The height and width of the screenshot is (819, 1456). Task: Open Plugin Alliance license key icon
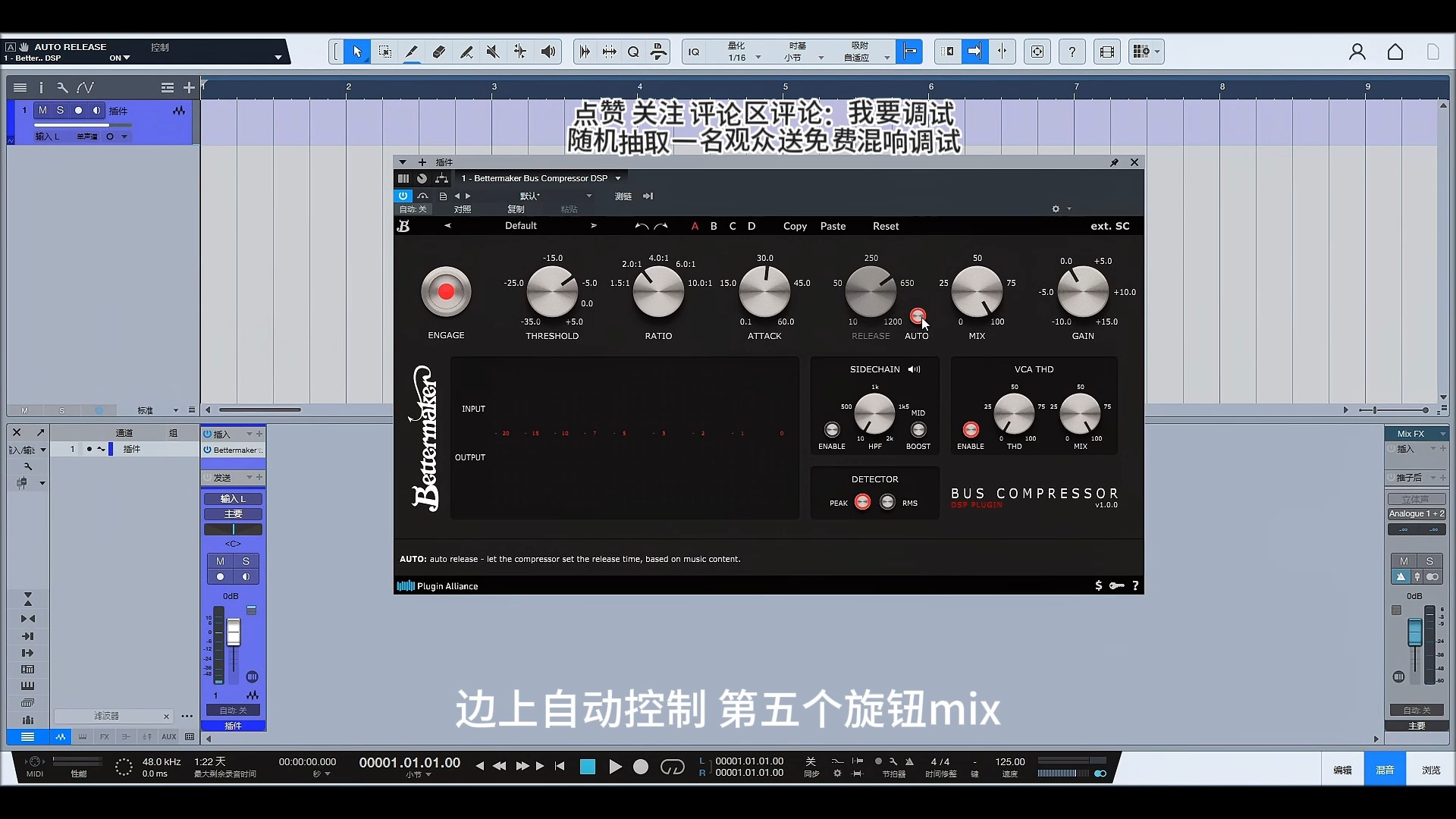[x=1117, y=585]
